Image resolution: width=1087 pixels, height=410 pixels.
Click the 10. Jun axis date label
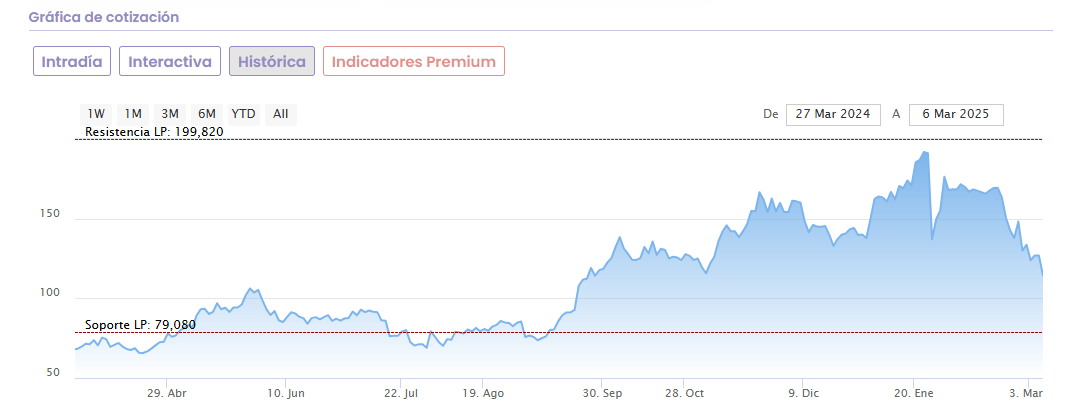click(x=286, y=394)
